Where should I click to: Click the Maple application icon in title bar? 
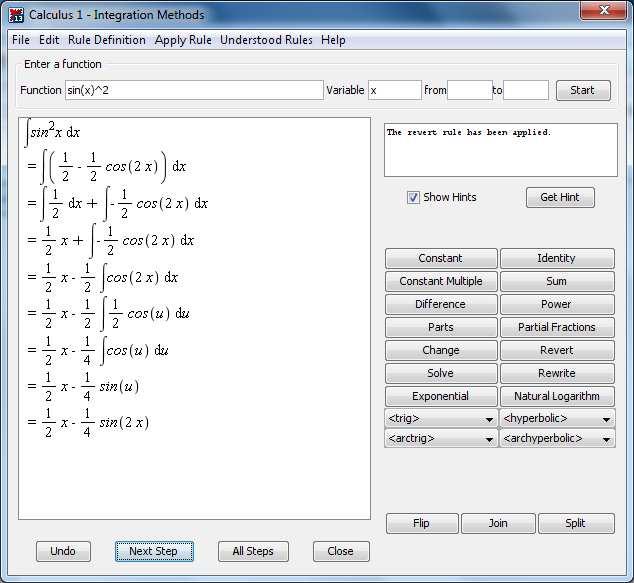click(16, 15)
